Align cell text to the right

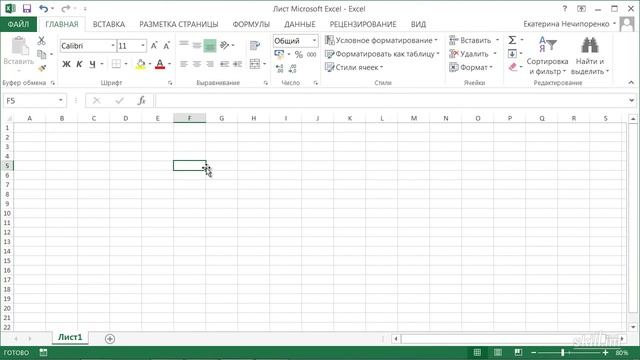(x=209, y=64)
